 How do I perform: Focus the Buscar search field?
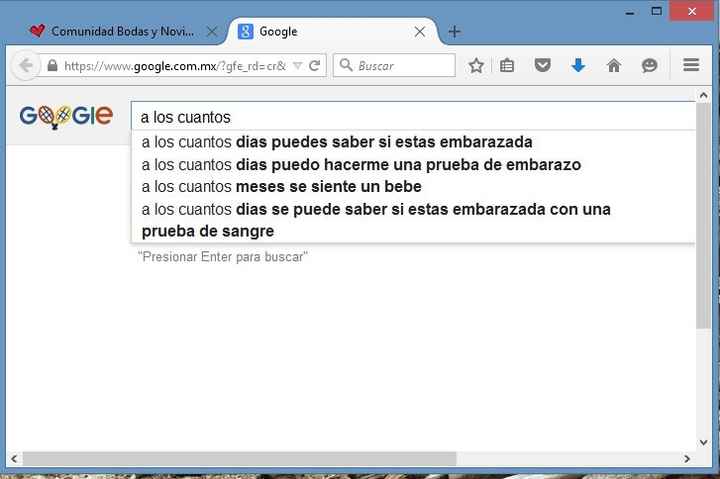(x=394, y=66)
